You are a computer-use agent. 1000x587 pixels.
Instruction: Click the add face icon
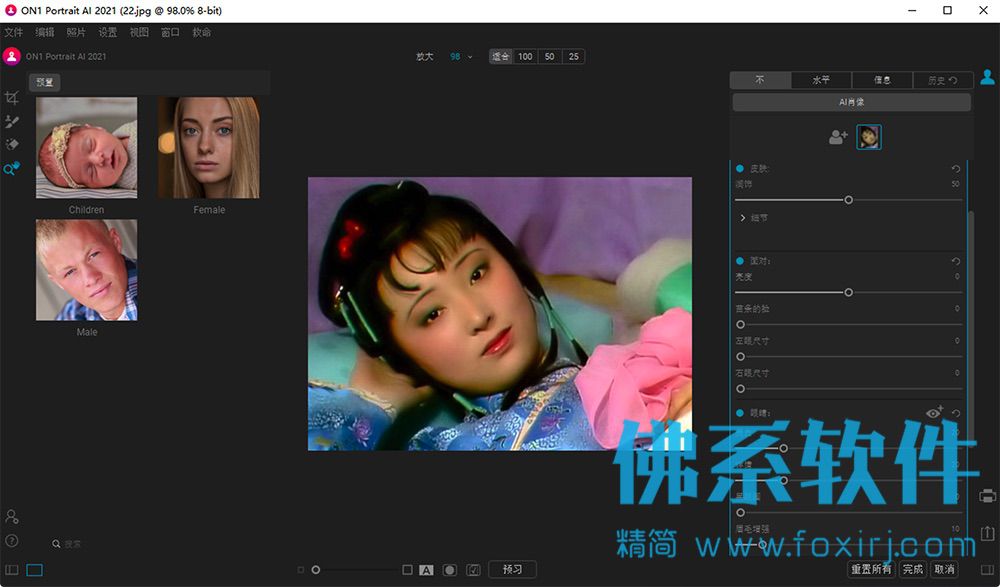click(838, 137)
